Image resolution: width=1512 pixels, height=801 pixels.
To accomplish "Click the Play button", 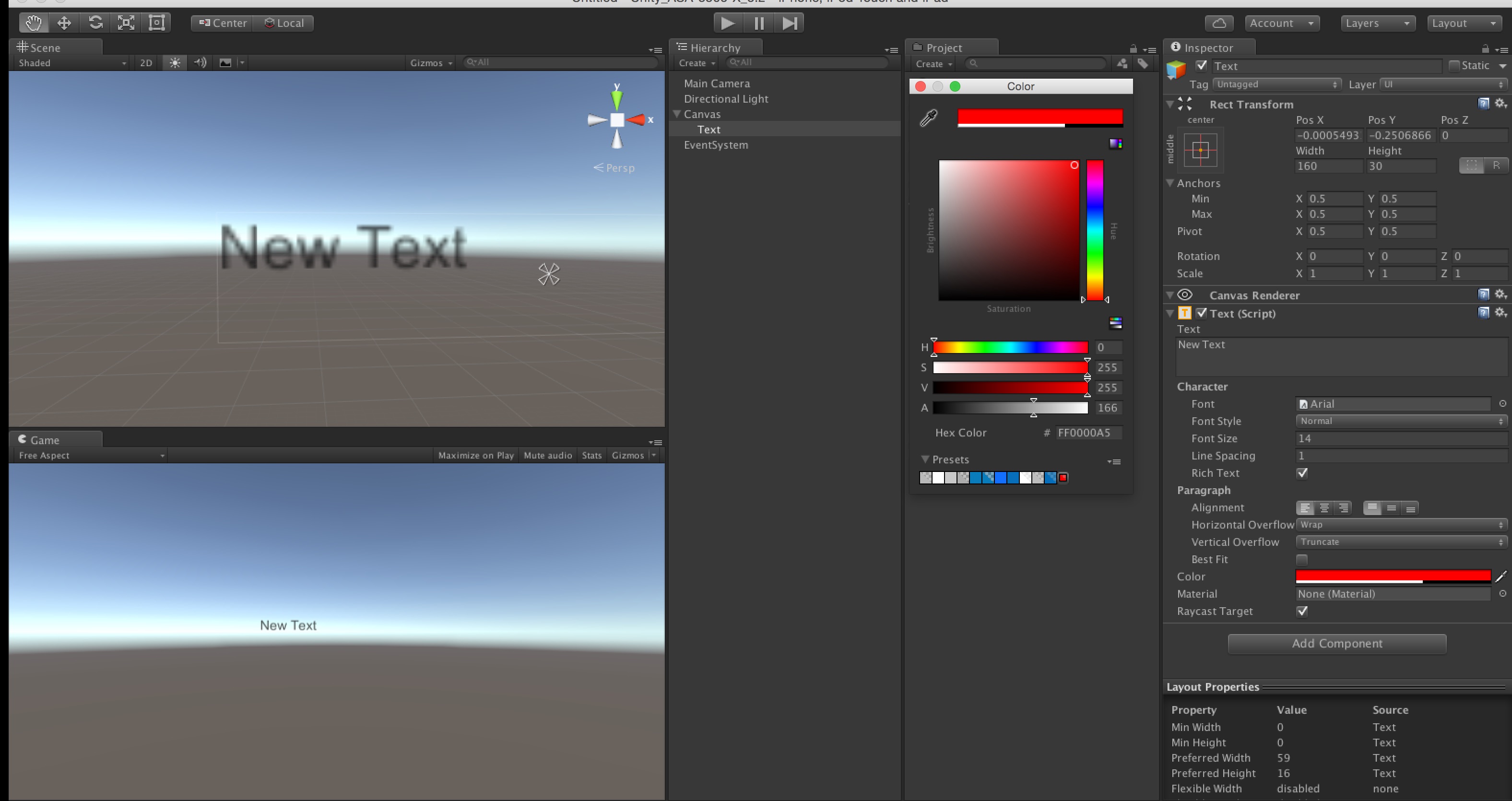I will 727,23.
